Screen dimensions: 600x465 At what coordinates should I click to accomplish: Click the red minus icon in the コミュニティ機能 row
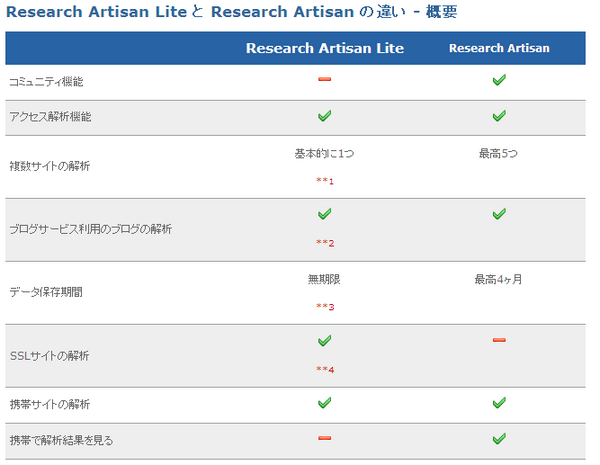point(324,79)
